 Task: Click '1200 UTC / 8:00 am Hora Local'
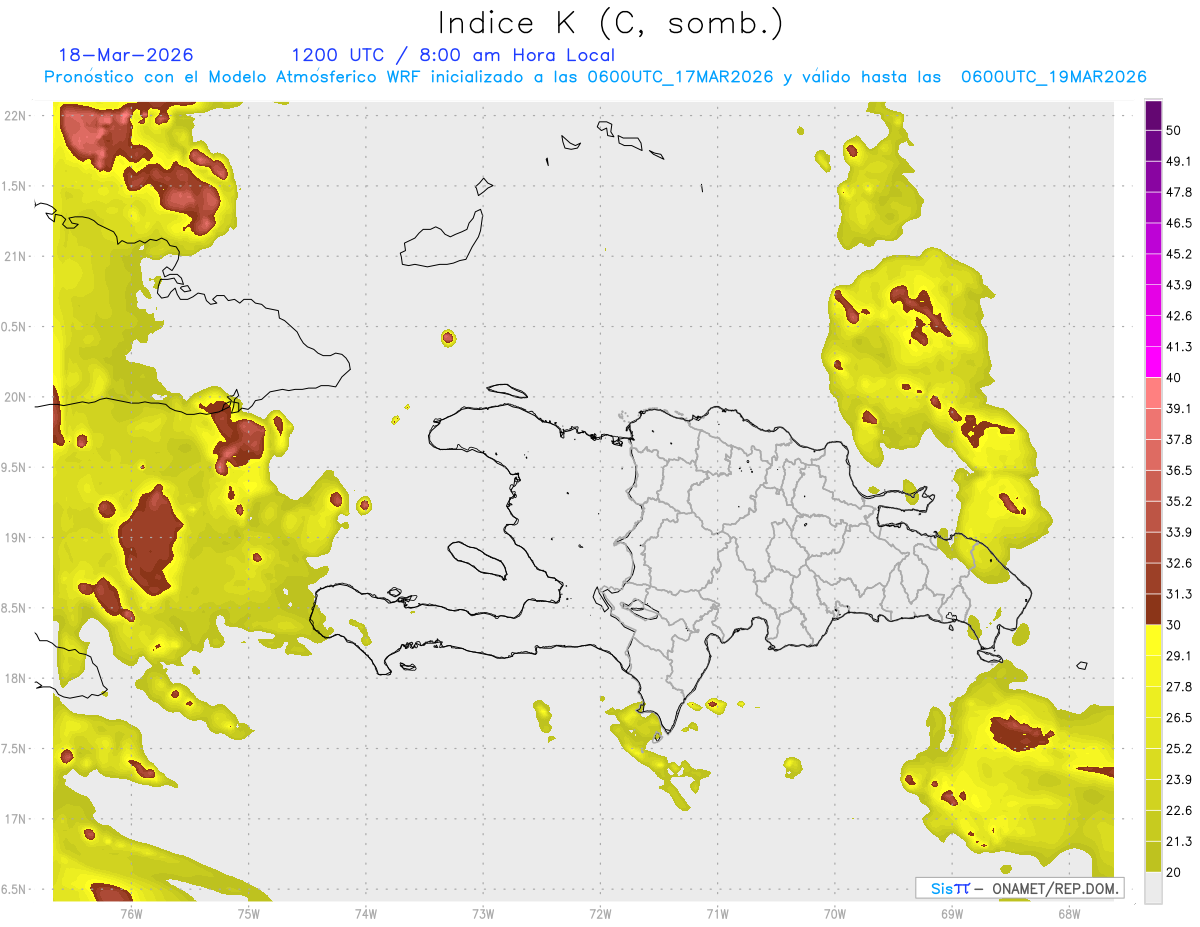(453, 55)
